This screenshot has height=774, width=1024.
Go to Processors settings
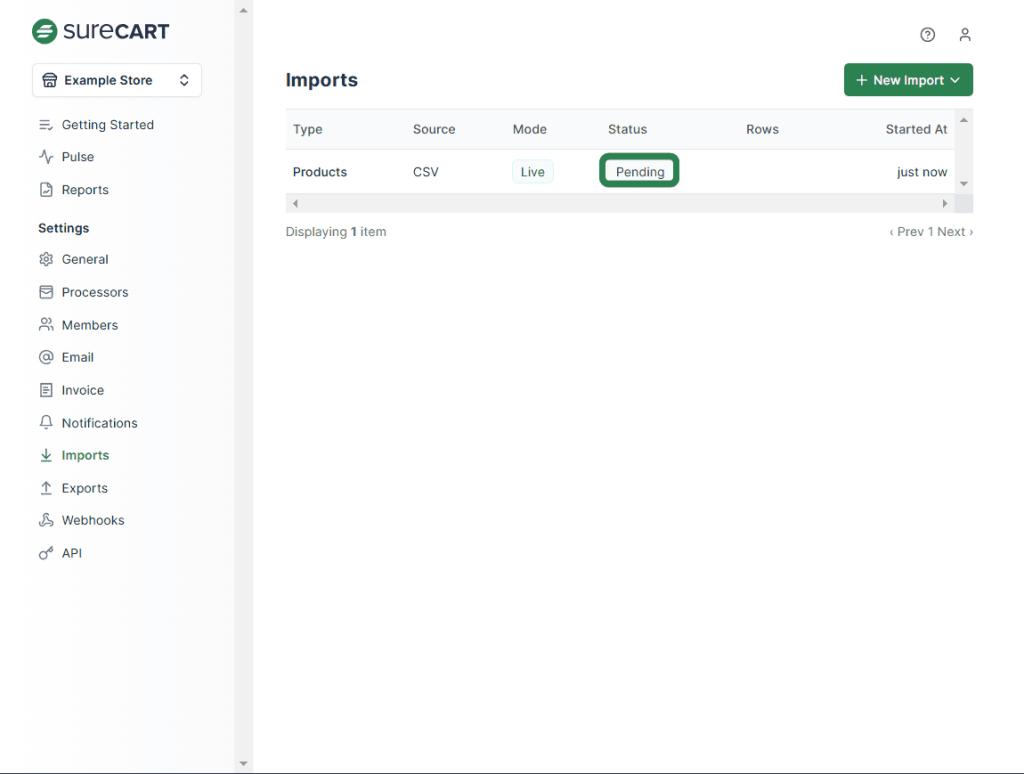pyautogui.click(x=95, y=292)
